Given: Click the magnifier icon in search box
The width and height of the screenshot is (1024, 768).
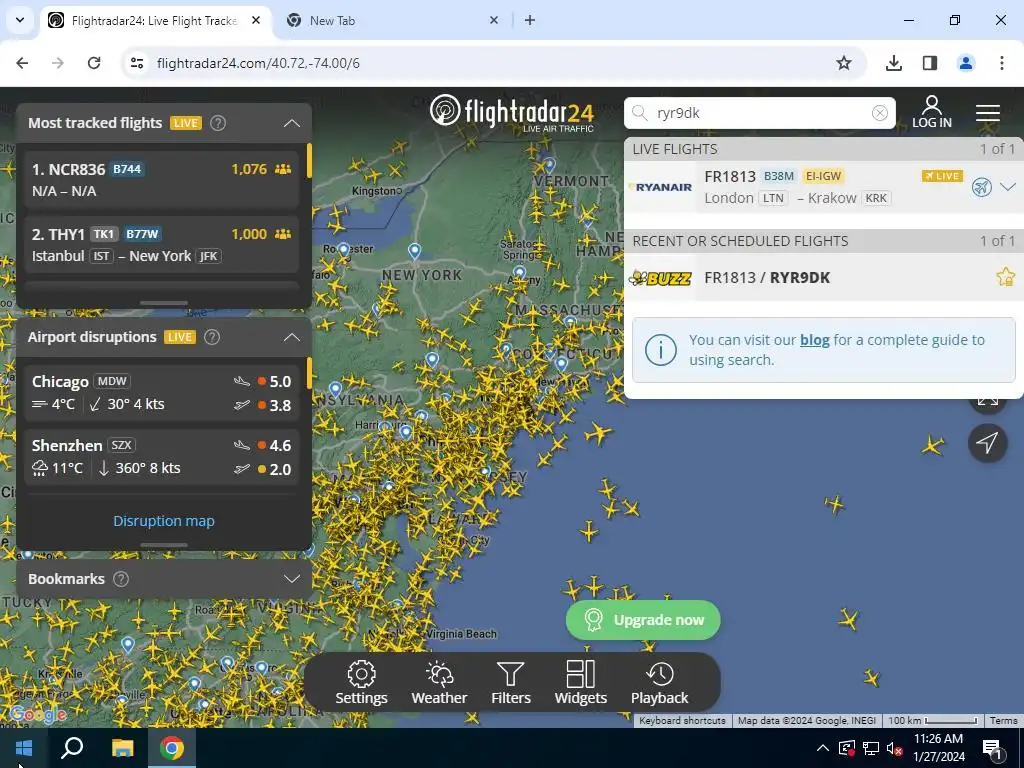Looking at the screenshot, I should pyautogui.click(x=640, y=113).
